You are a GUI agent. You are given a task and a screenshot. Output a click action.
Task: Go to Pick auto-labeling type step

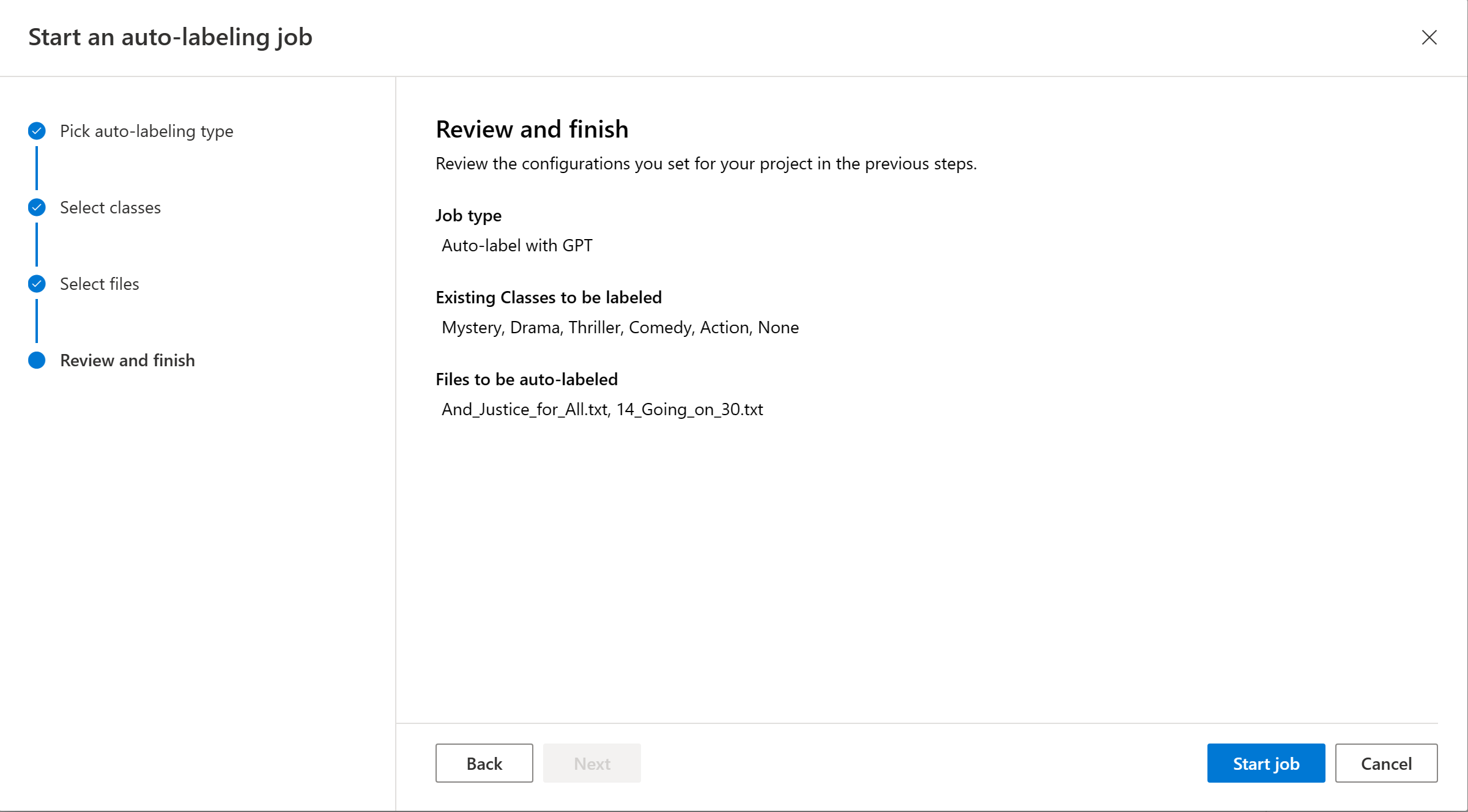pos(146,131)
